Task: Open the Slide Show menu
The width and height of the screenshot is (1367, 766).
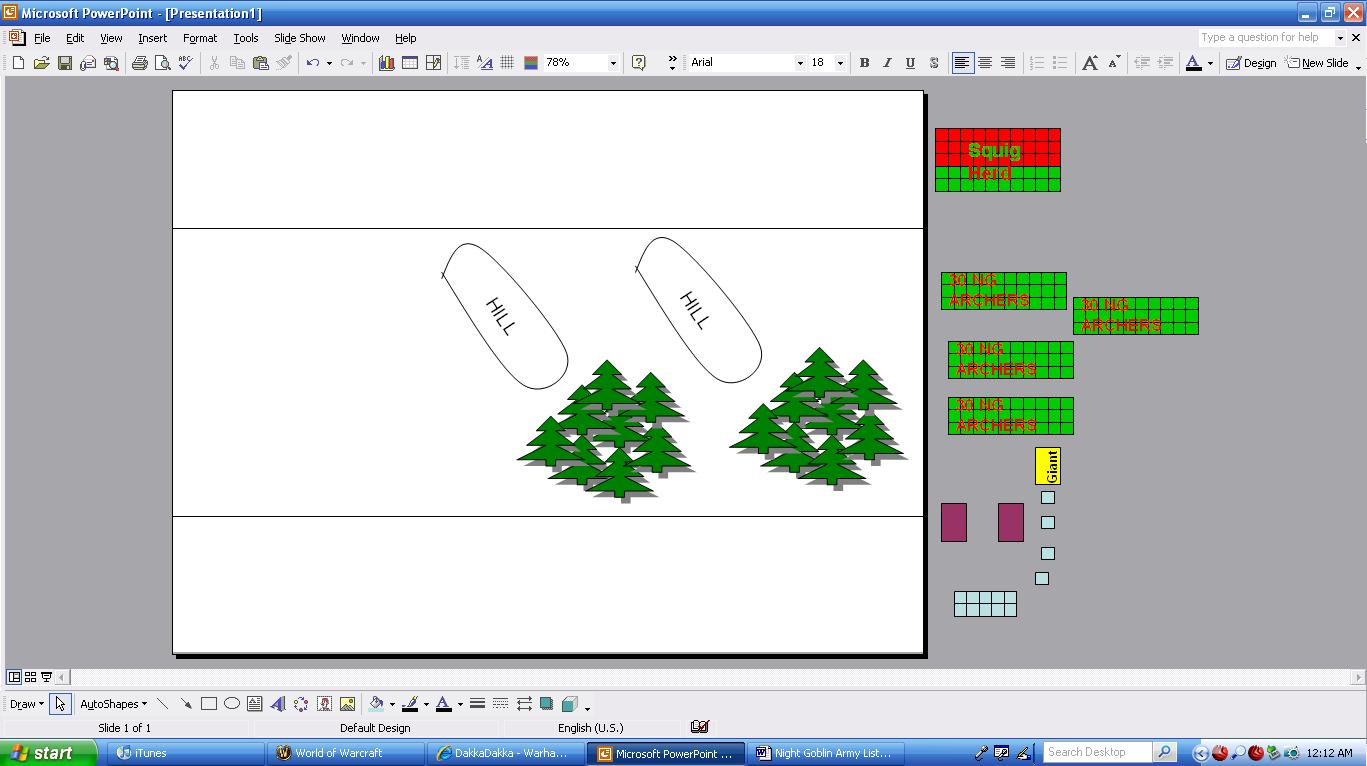Action: pyautogui.click(x=299, y=38)
